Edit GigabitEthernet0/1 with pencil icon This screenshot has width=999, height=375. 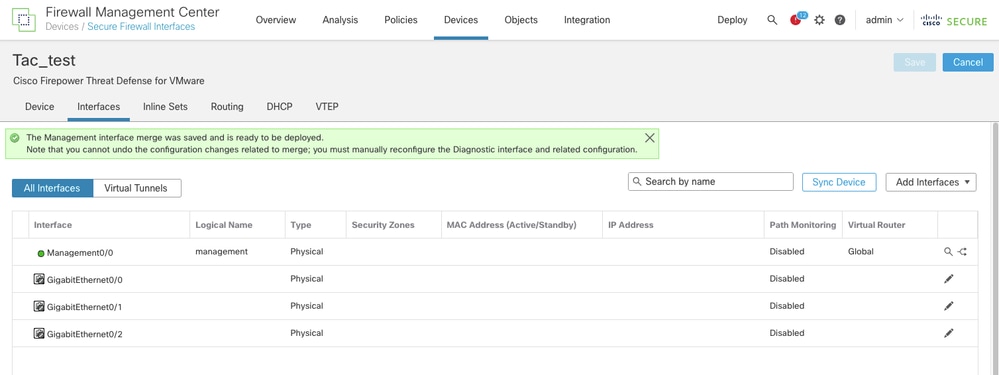(x=949, y=306)
